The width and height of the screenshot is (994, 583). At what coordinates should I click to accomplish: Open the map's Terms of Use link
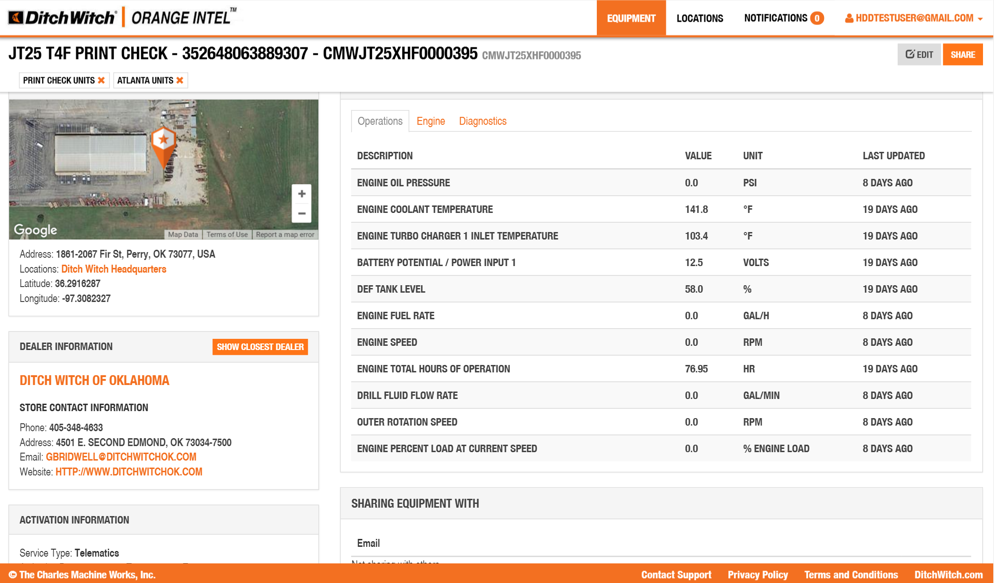click(x=227, y=234)
